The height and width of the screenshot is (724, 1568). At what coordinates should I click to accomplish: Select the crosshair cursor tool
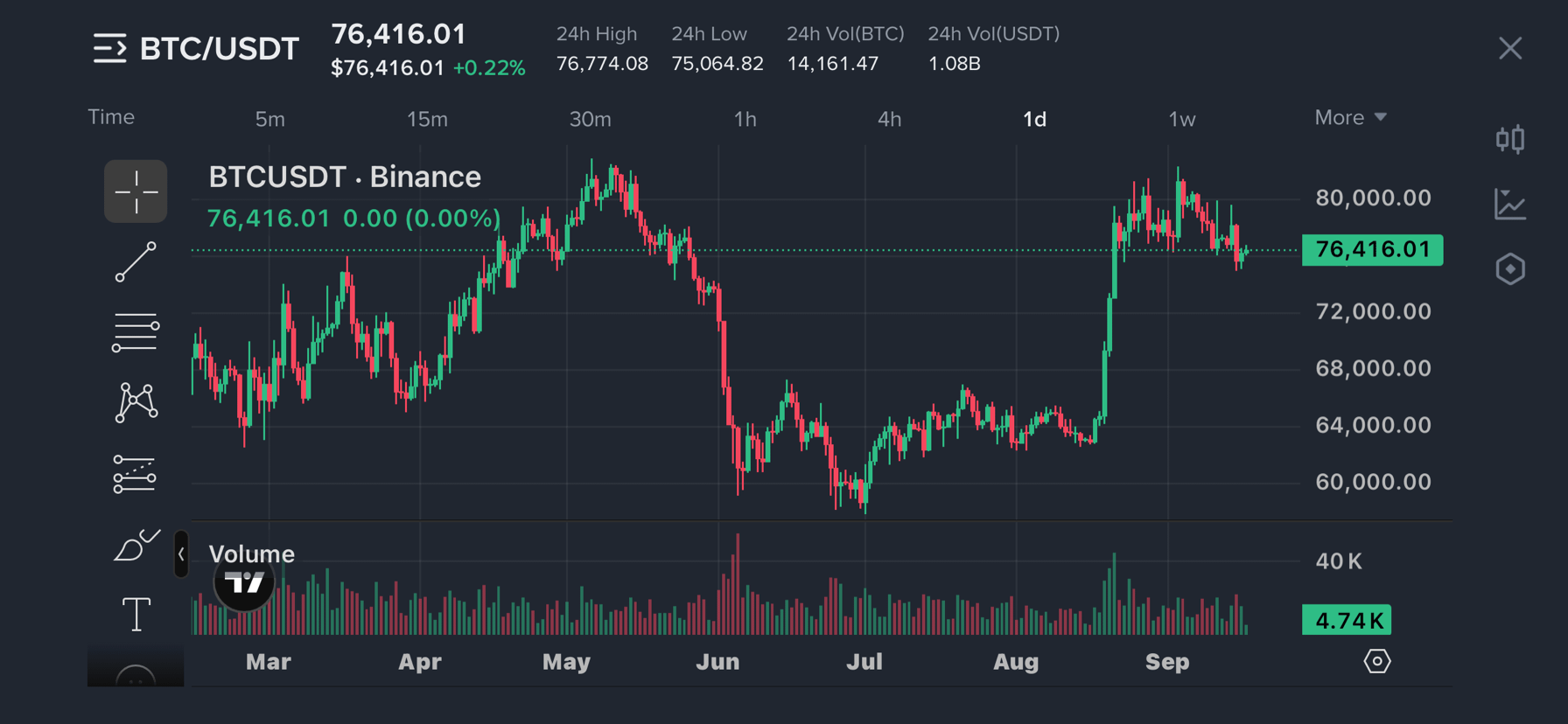pos(136,191)
